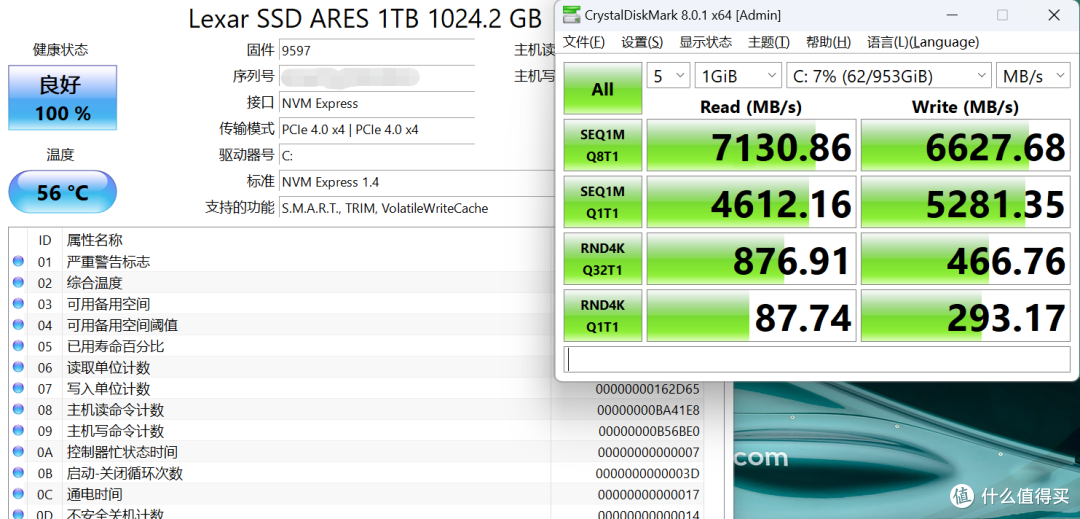Click the RND4K Q1T1 read result 87.74
The height and width of the screenshot is (519, 1080).
[x=751, y=315]
